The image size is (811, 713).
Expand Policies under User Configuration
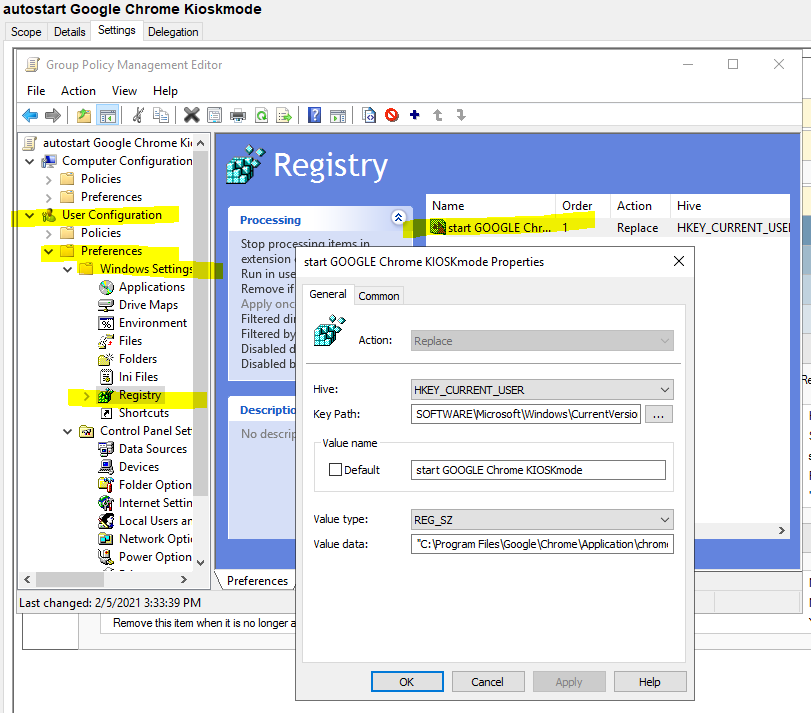[49, 233]
